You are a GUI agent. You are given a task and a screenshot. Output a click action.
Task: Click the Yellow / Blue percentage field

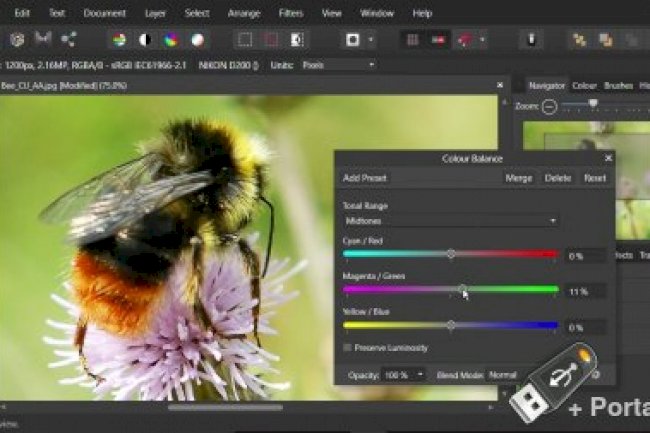[x=586, y=327]
